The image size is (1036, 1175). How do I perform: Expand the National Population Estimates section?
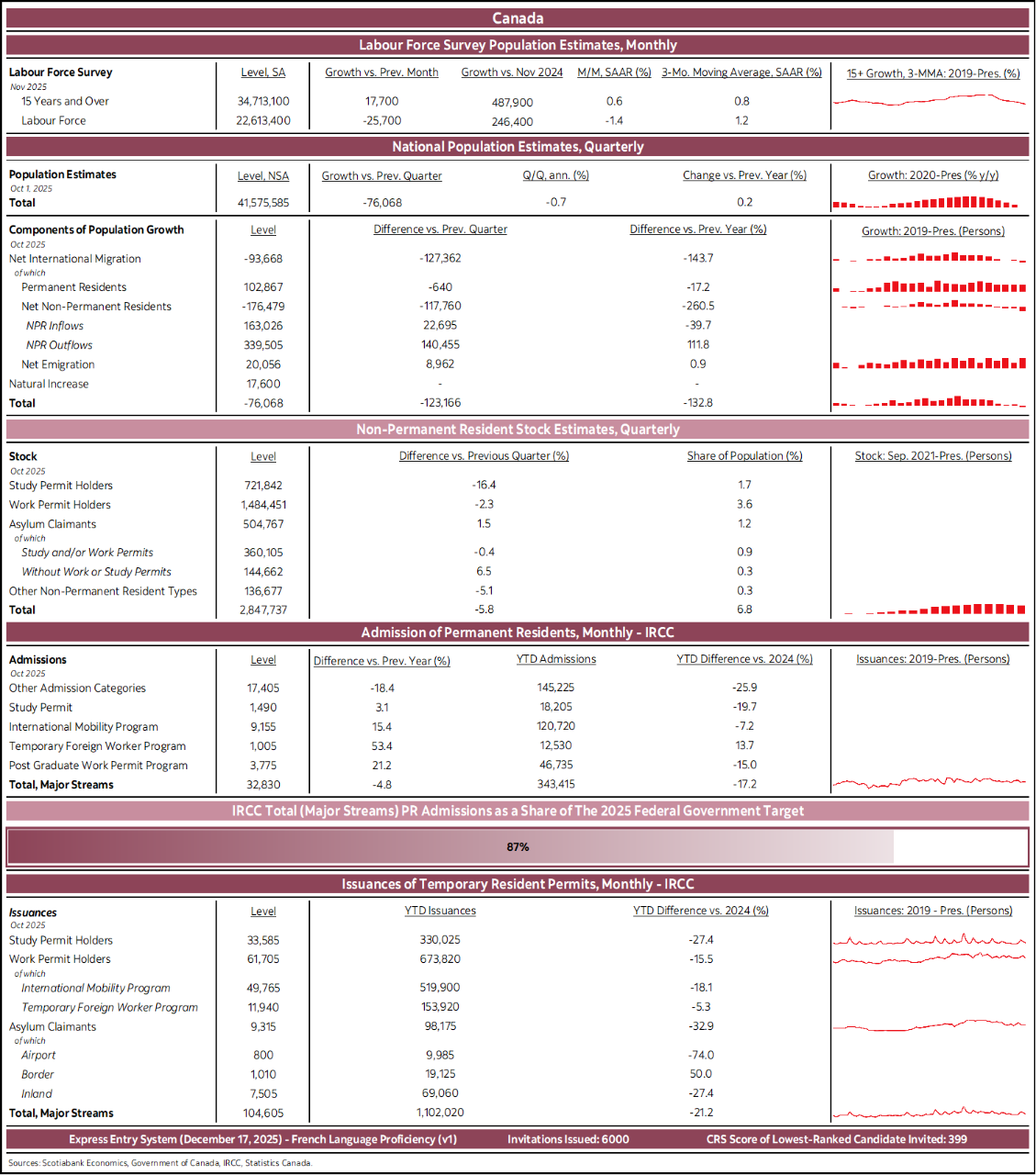(518, 146)
